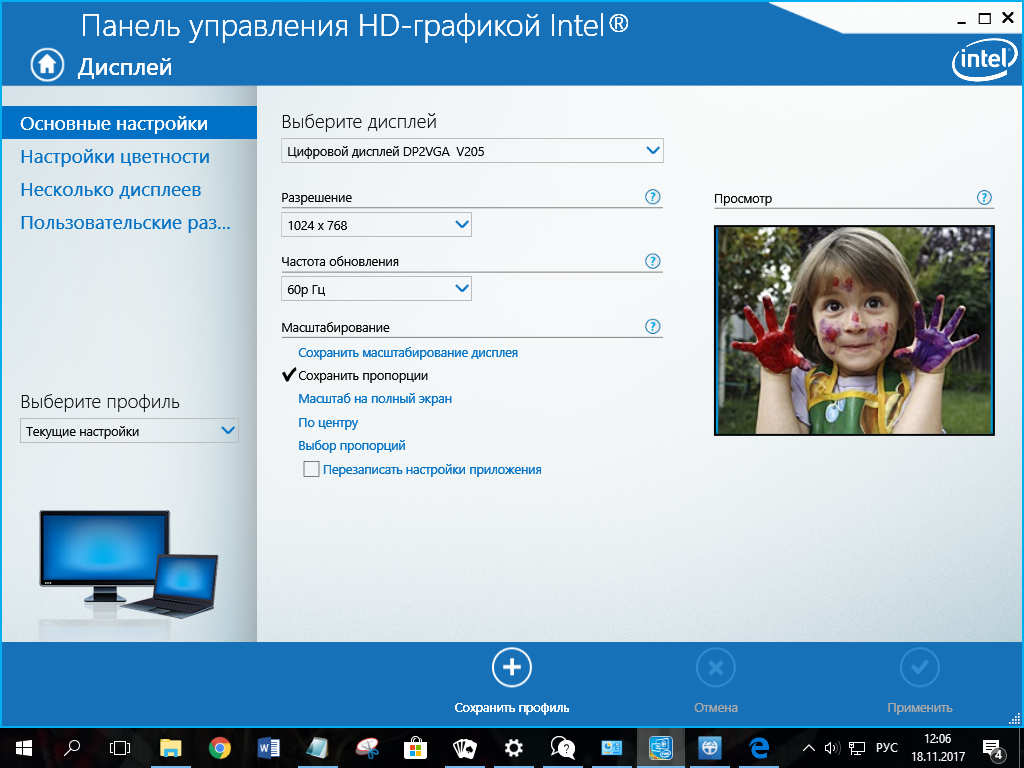Viewport: 1024px width, 768px height.
Task: Open the steering wheel app on taskbar
Action: tap(709, 748)
